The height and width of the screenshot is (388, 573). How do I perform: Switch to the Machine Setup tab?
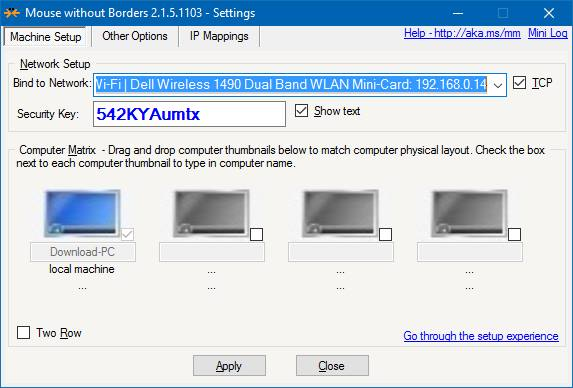coord(46,37)
